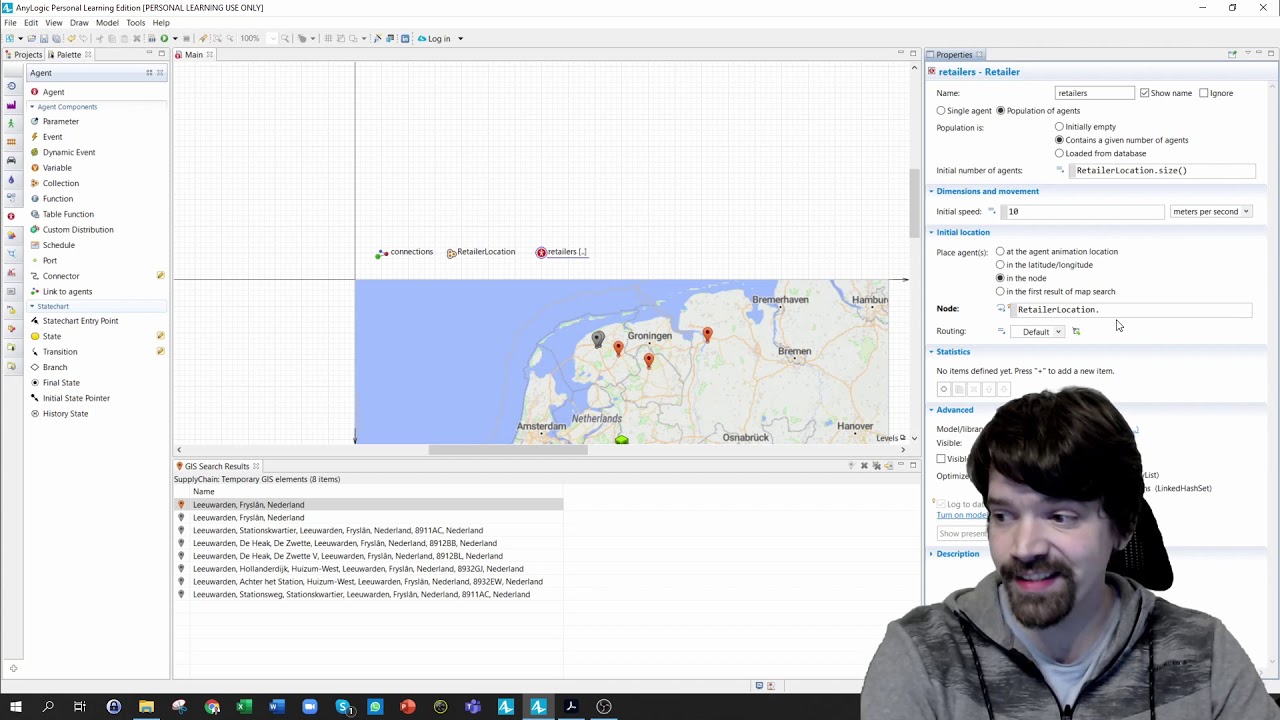Screen dimensions: 1280x720
Task: Select the Statechart Entry Point element
Action: 80,321
